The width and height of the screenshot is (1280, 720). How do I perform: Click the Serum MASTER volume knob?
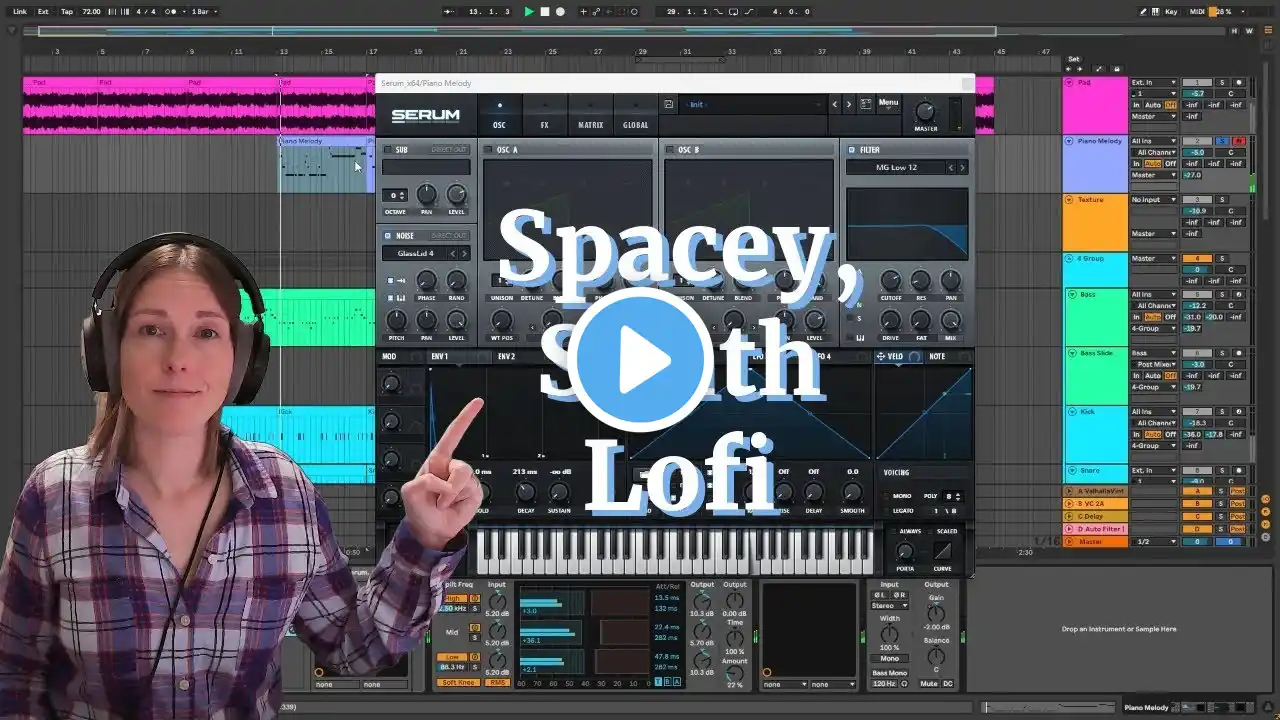tap(925, 111)
